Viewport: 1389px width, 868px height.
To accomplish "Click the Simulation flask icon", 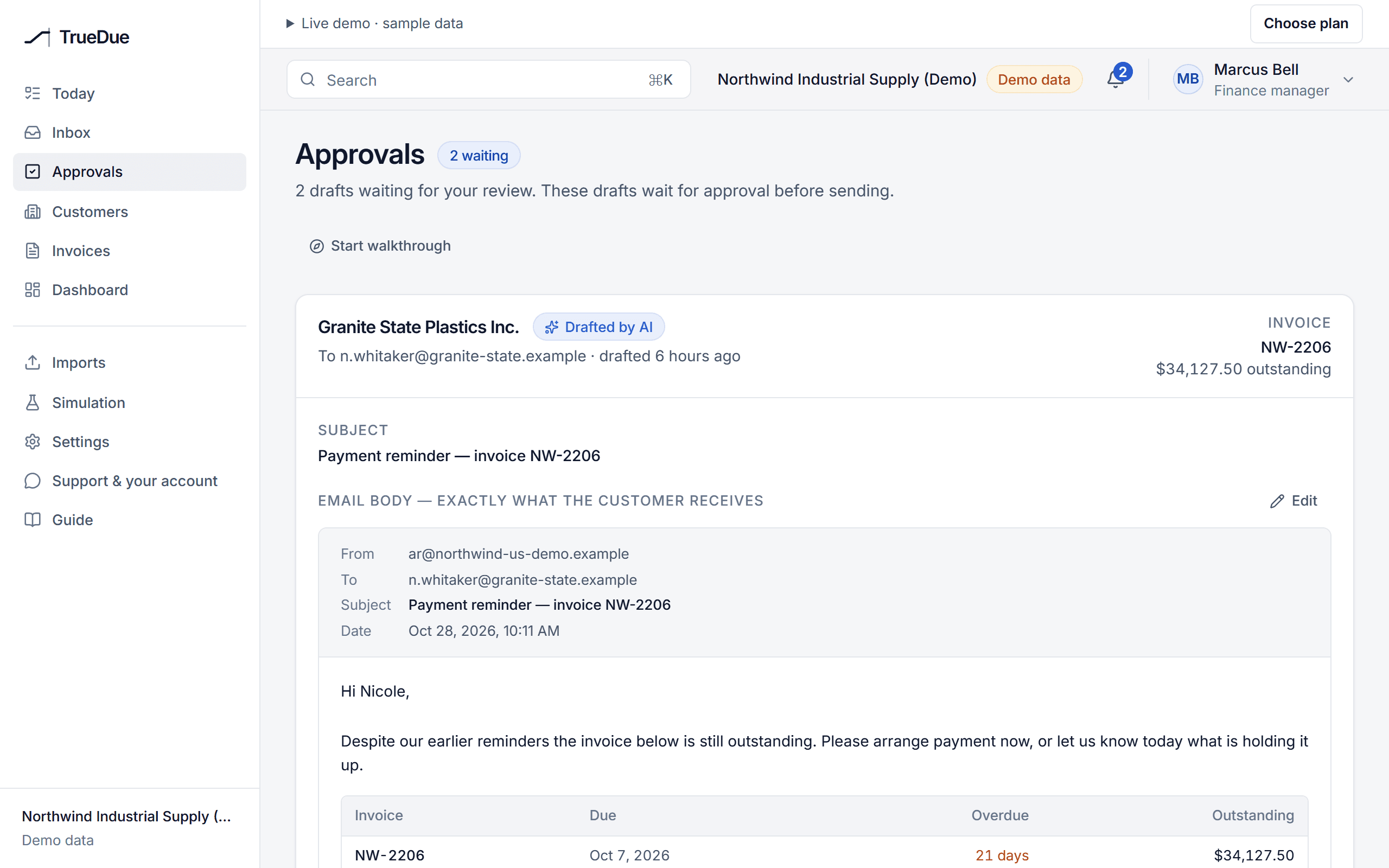I will coord(33,403).
